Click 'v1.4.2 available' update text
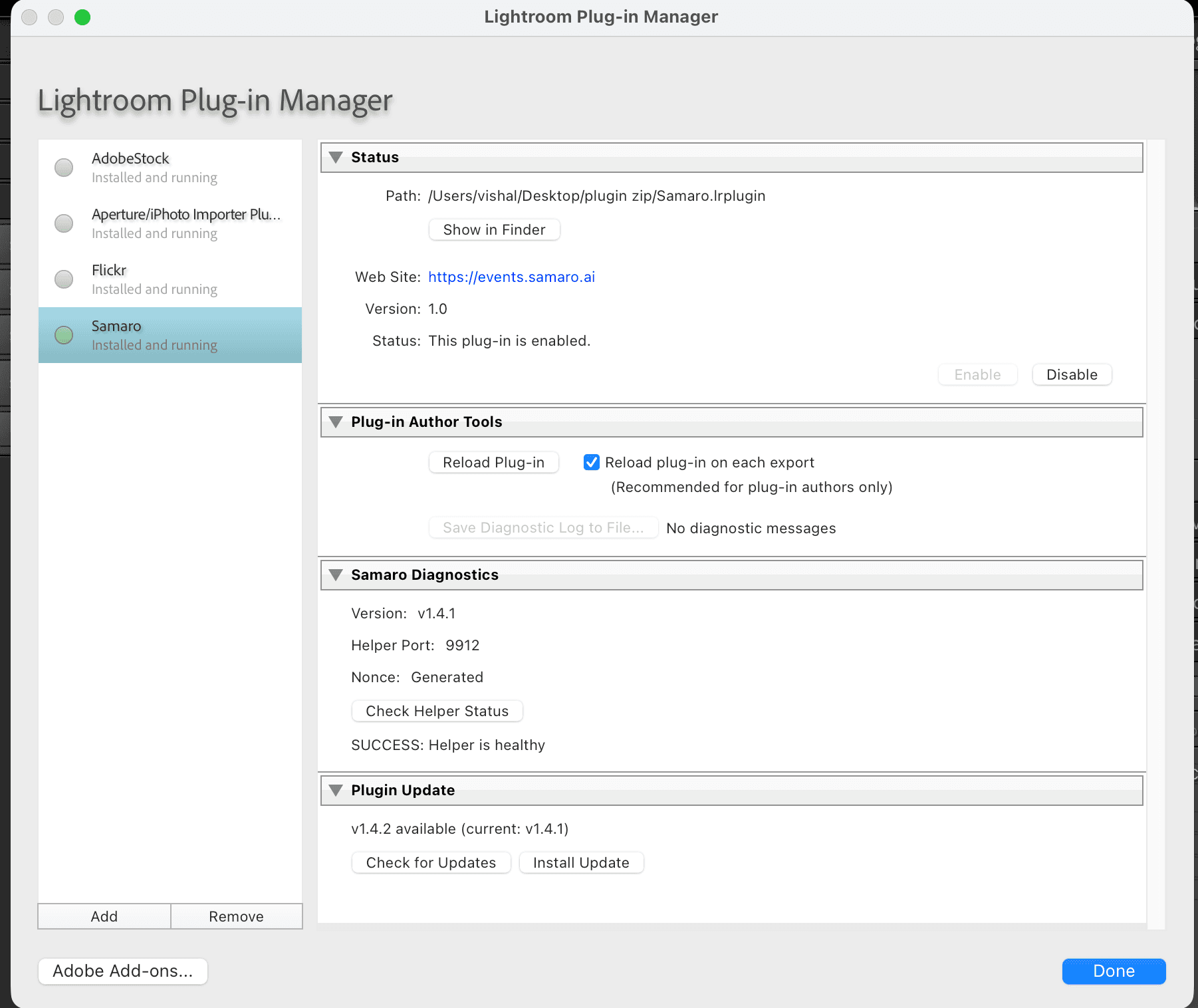 point(460,829)
